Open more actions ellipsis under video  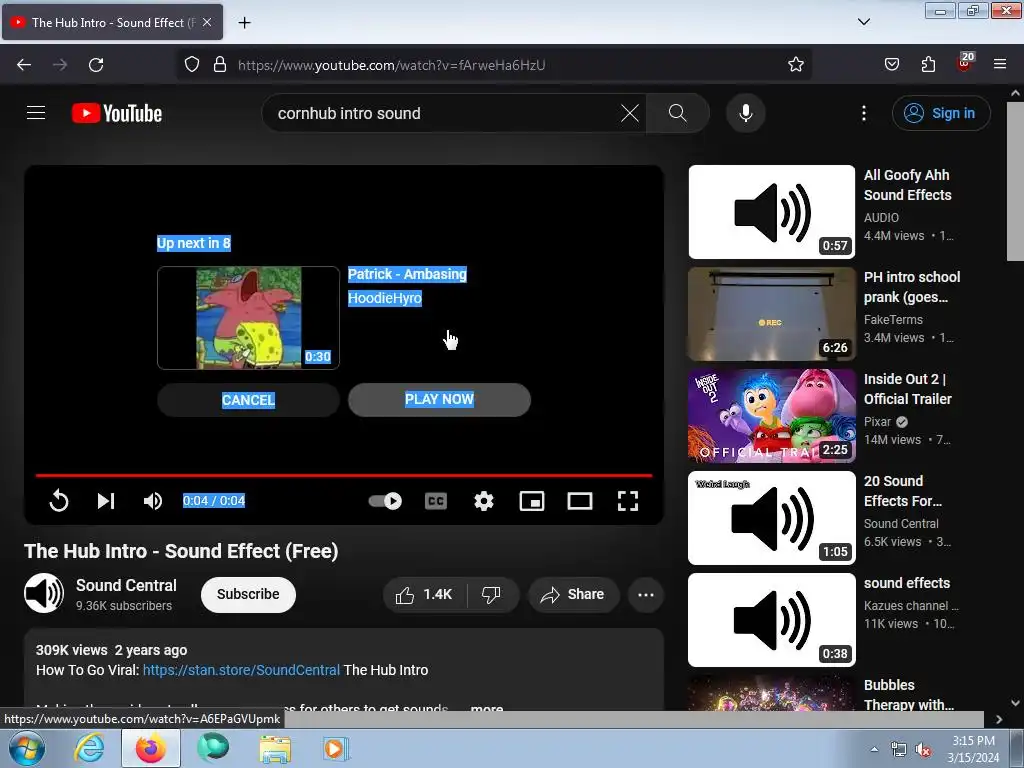[645, 594]
